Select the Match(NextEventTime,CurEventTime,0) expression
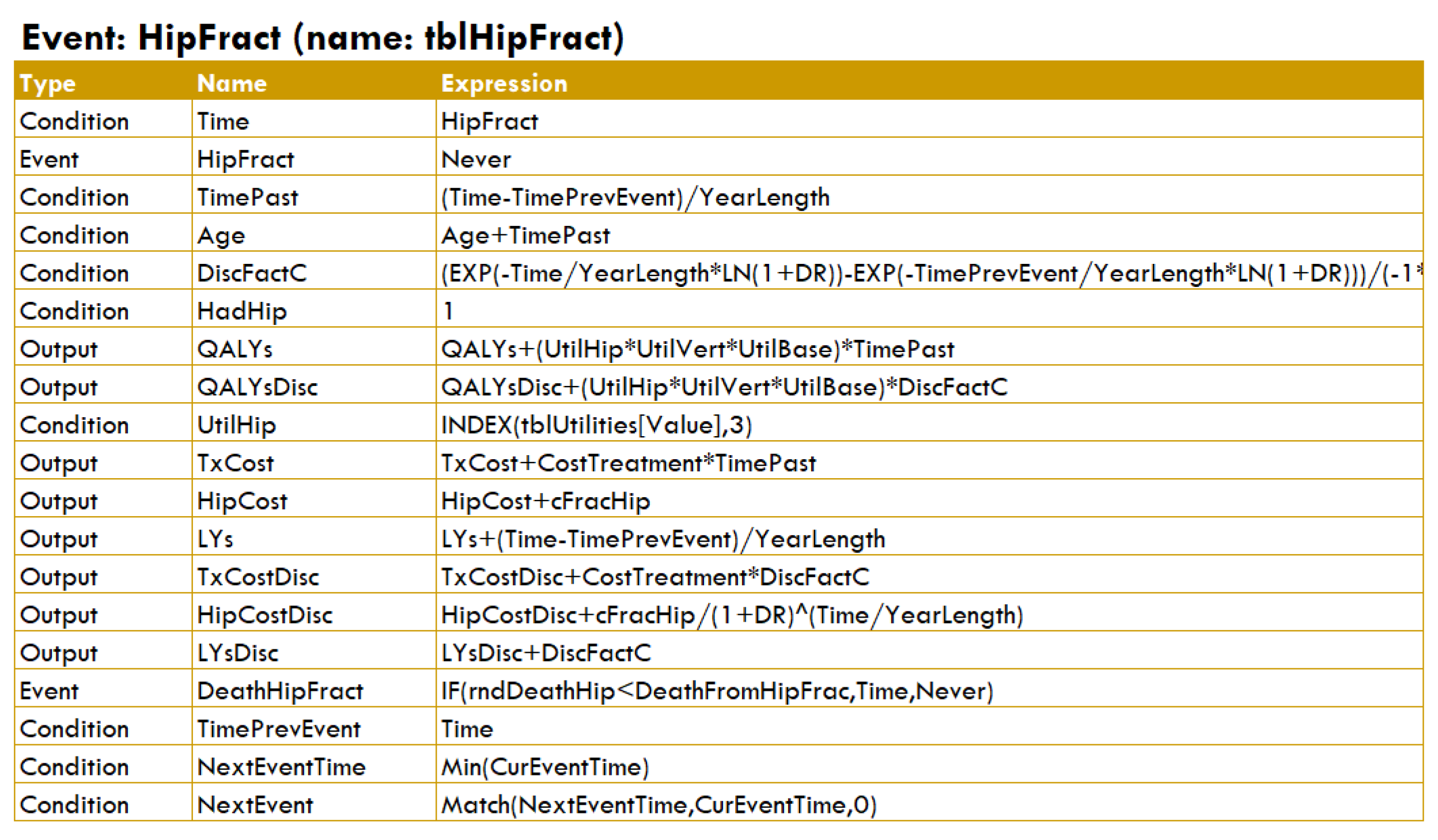 (x=659, y=805)
